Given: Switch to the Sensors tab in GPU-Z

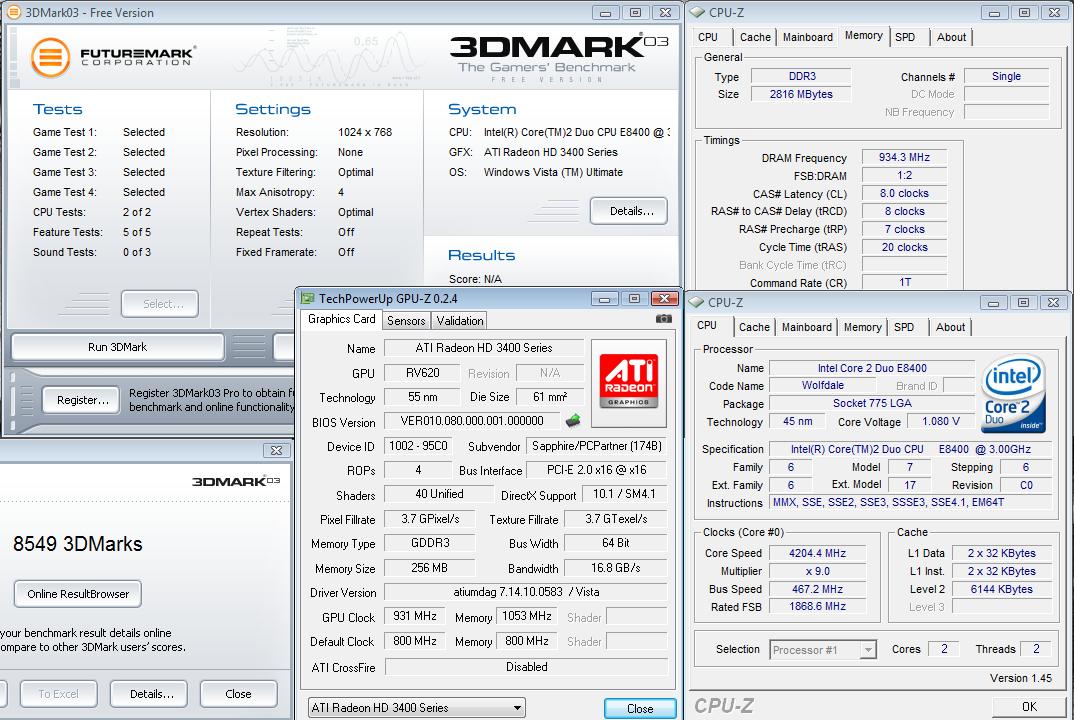Looking at the screenshot, I should point(405,321).
